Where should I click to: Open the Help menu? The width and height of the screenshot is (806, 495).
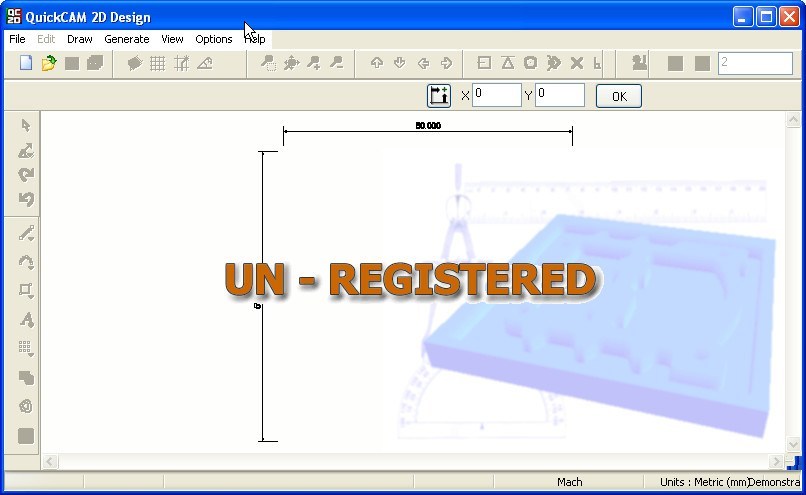click(254, 39)
